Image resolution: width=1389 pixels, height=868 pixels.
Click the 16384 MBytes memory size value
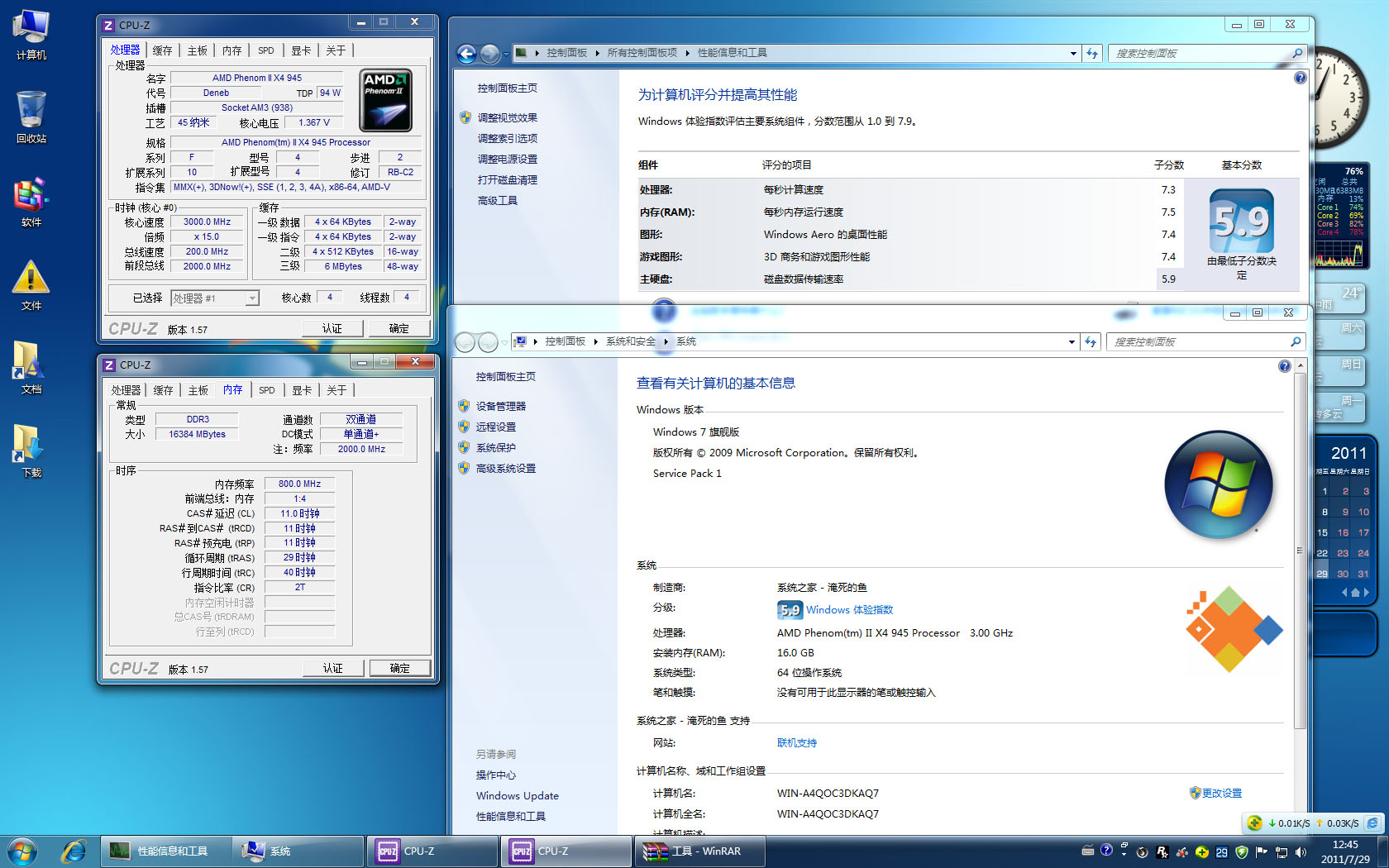click(197, 434)
